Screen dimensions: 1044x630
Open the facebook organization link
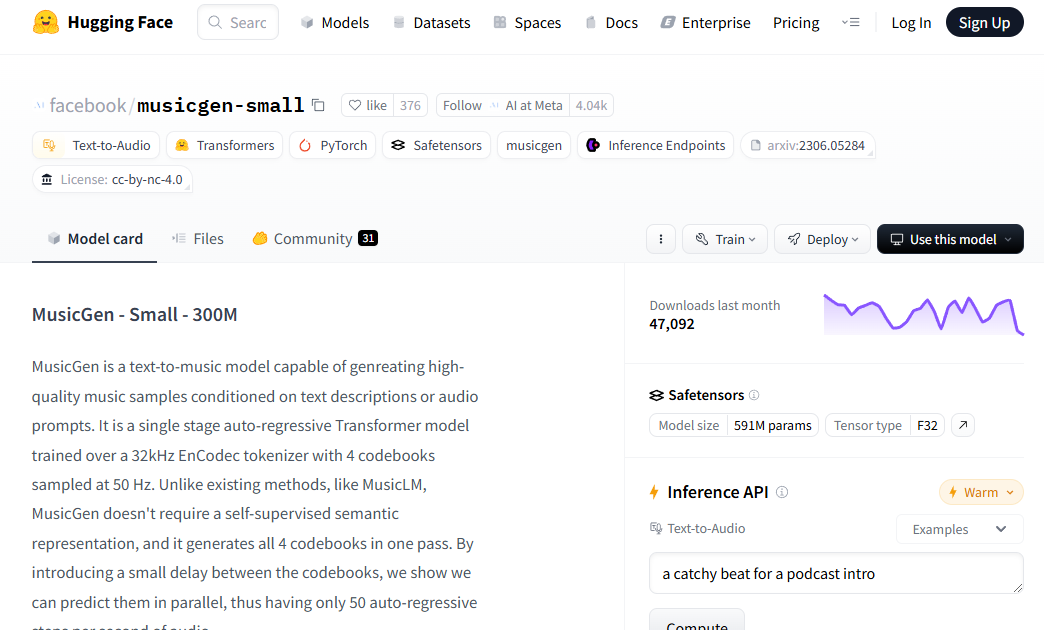pyautogui.click(x=87, y=105)
